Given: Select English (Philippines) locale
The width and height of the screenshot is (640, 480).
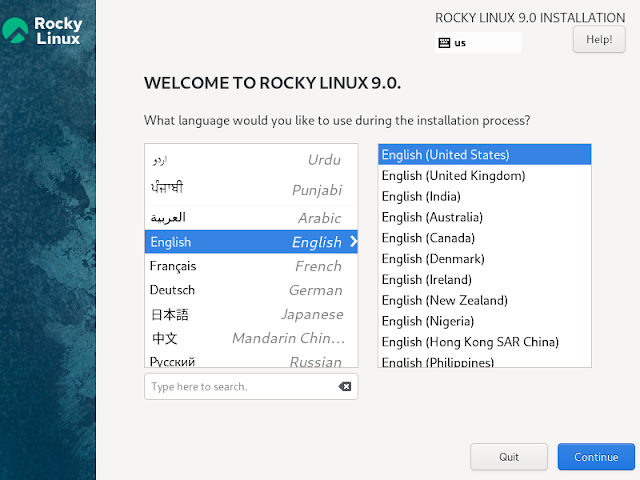Looking at the screenshot, I should (x=484, y=361).
